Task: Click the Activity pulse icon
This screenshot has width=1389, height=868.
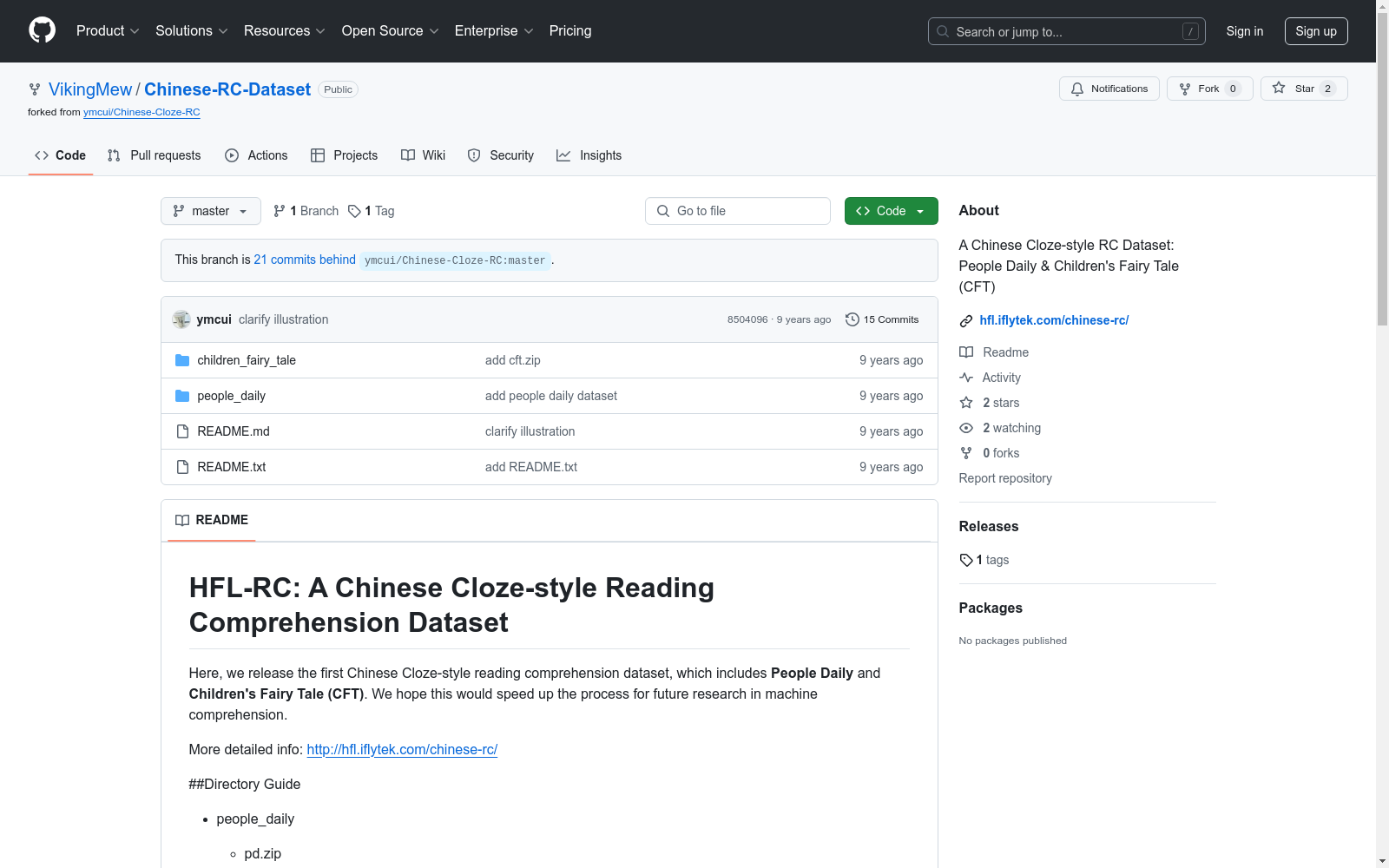Action: coord(966,378)
